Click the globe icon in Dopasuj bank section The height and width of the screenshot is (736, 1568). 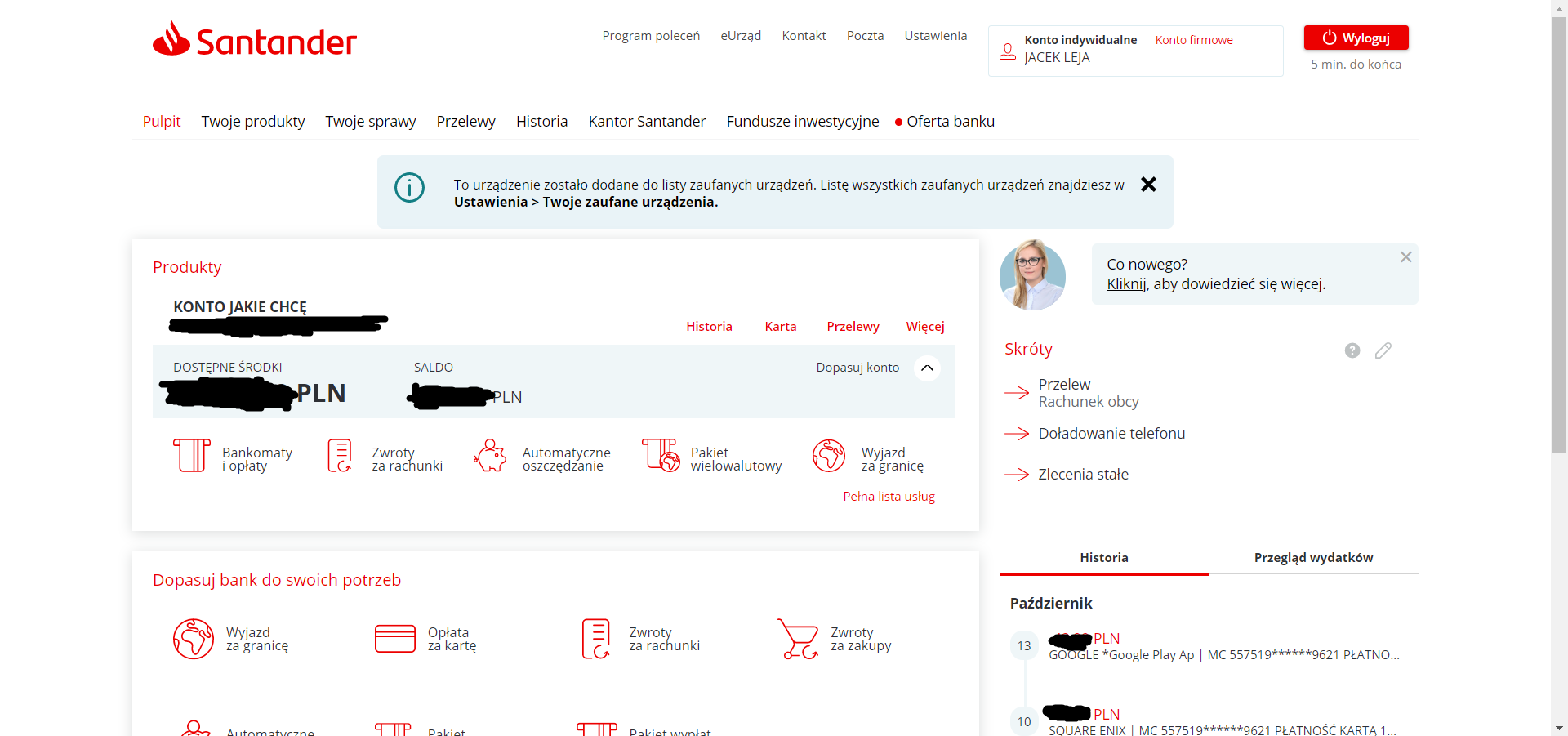coord(194,639)
